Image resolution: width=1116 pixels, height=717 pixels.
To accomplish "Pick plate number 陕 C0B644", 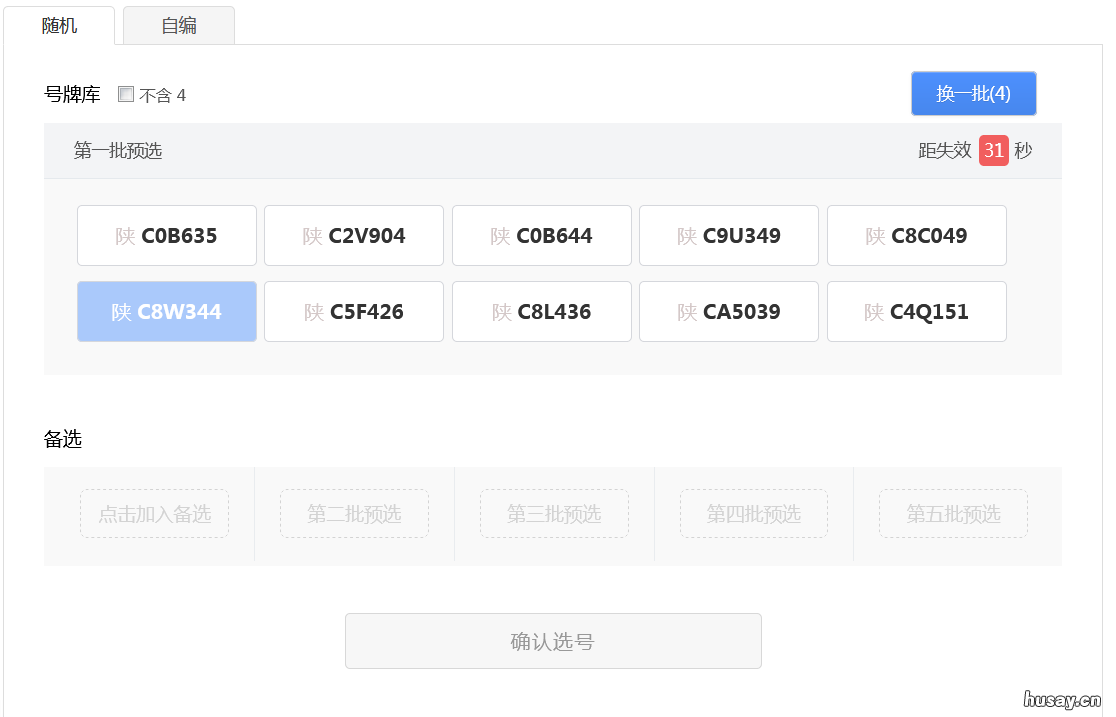I will pos(542,236).
